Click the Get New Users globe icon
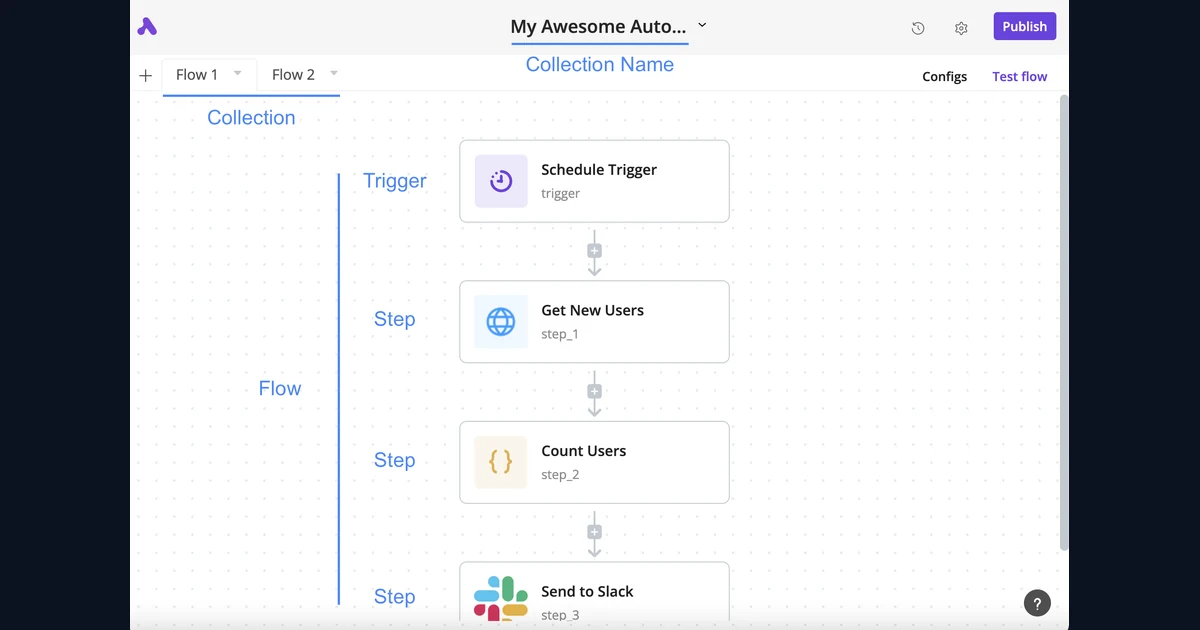Screen dimensions: 1200x630 (501, 321)
